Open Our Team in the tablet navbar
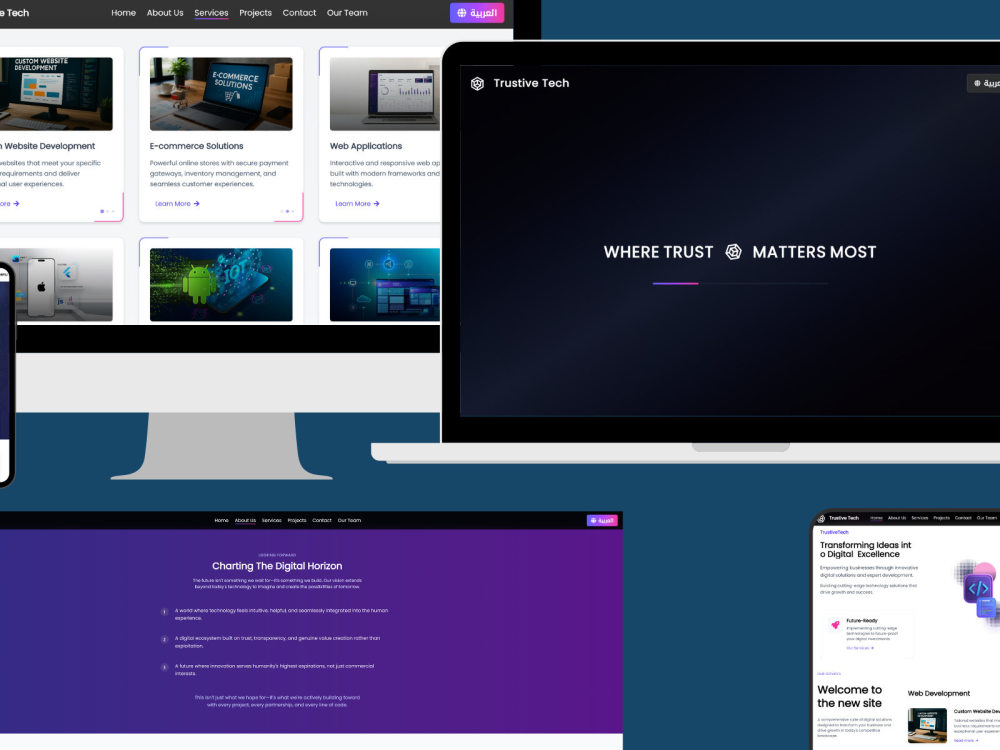Viewport: 1000px width, 750px height. tap(987, 518)
